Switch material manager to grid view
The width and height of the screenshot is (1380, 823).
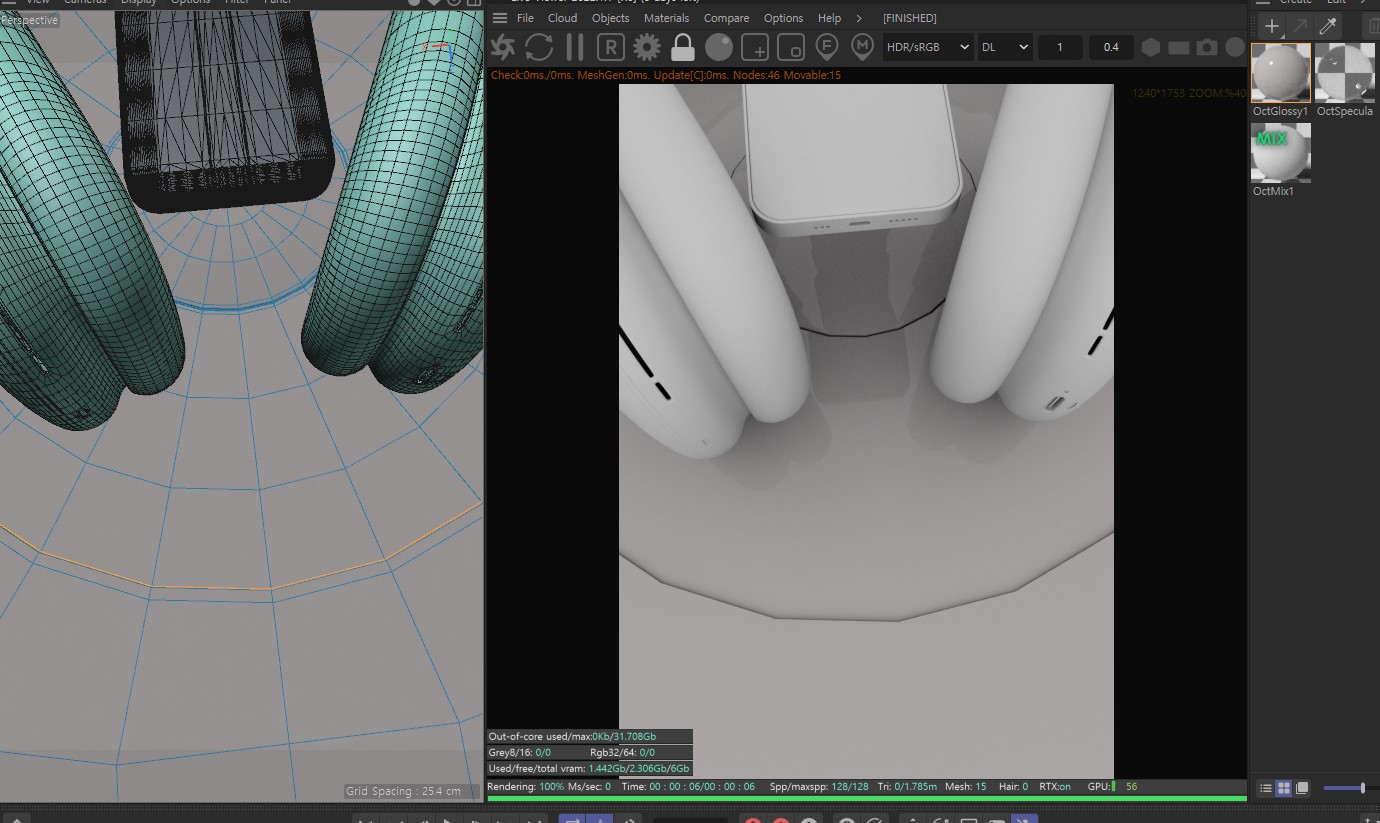pos(1284,788)
